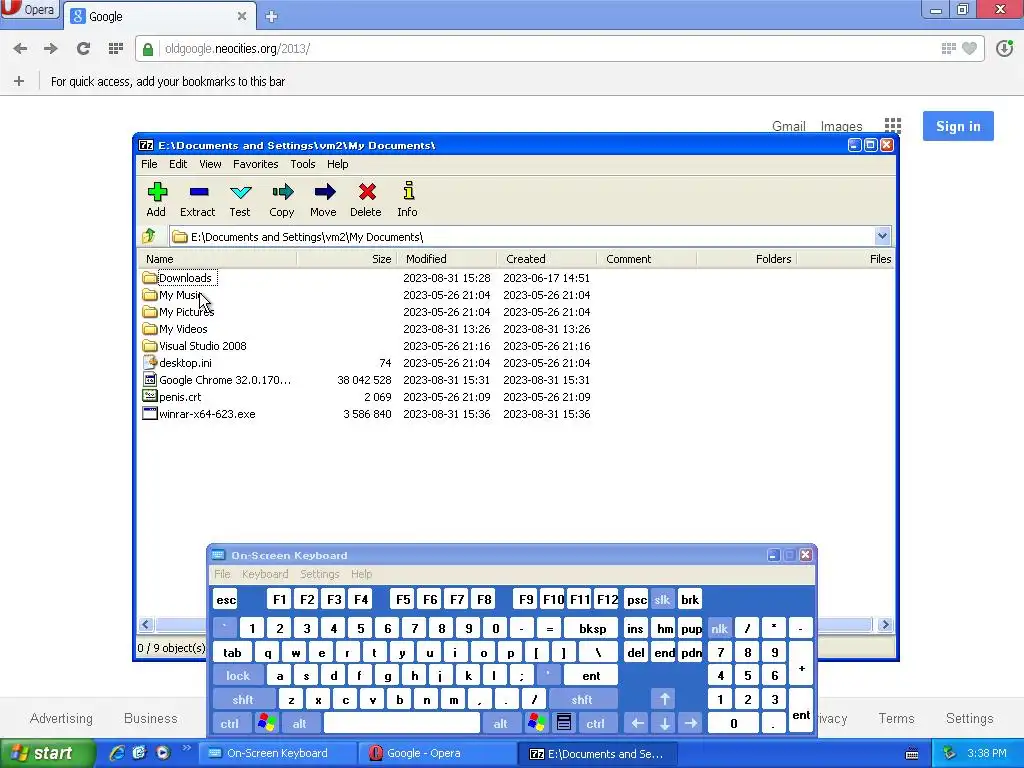1024x768 pixels.
Task: Reload the Opera page
Action: pos(83,48)
